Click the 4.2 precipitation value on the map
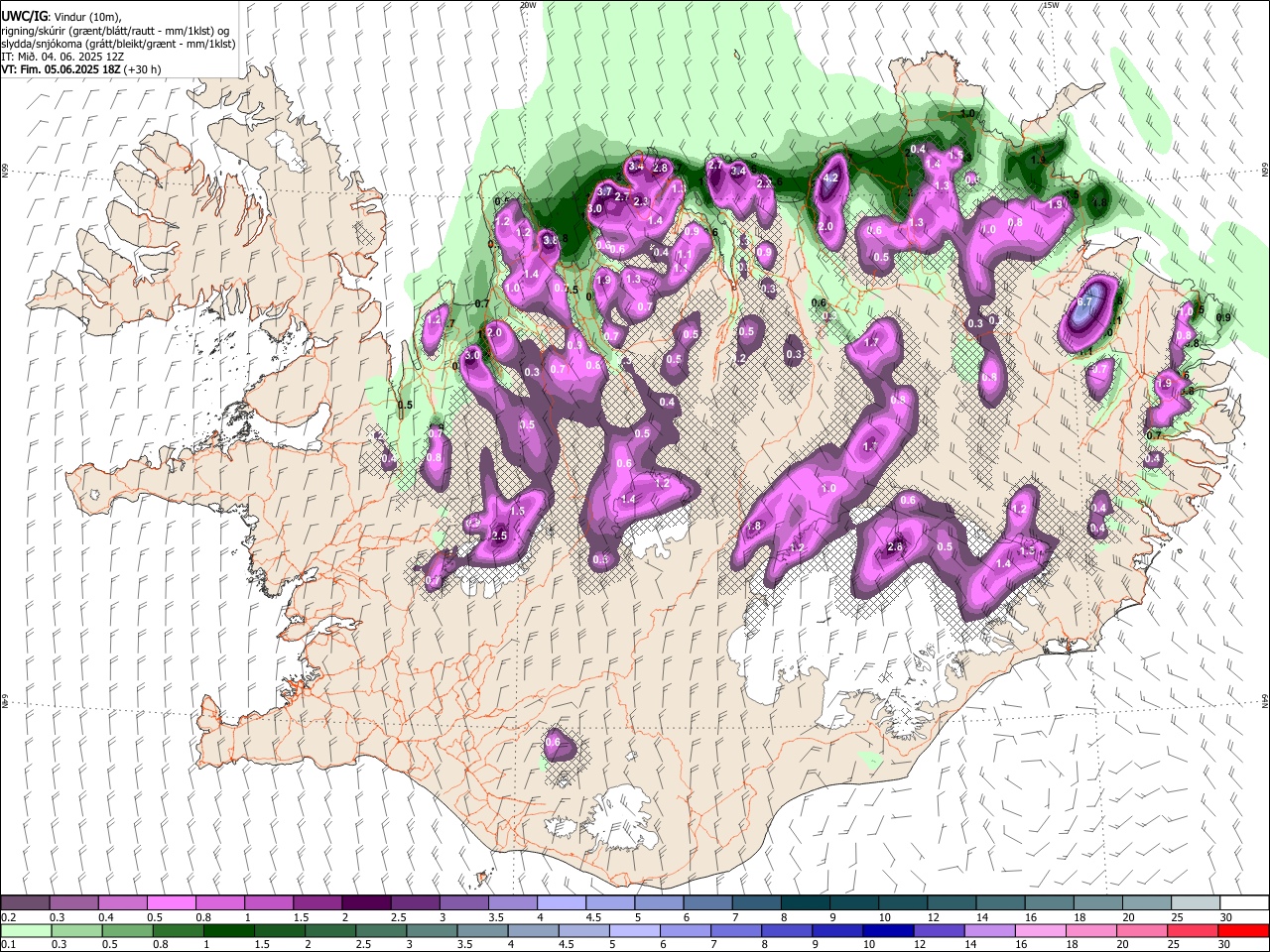Image resolution: width=1270 pixels, height=952 pixels. (832, 178)
